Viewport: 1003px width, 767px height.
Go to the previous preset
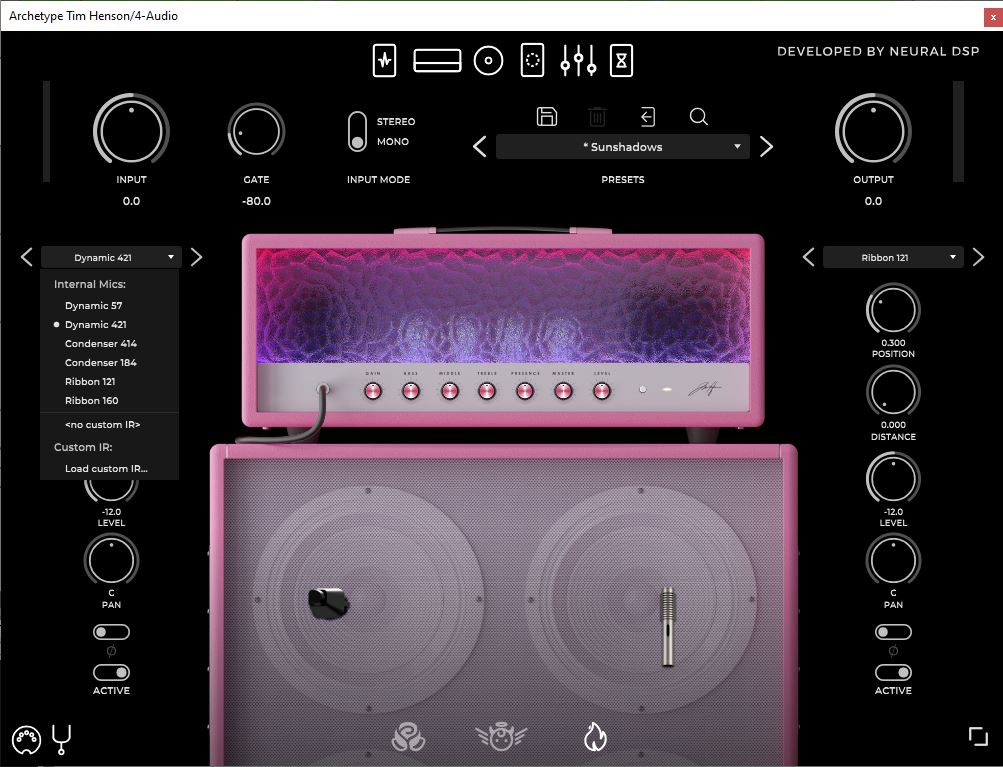pos(480,146)
